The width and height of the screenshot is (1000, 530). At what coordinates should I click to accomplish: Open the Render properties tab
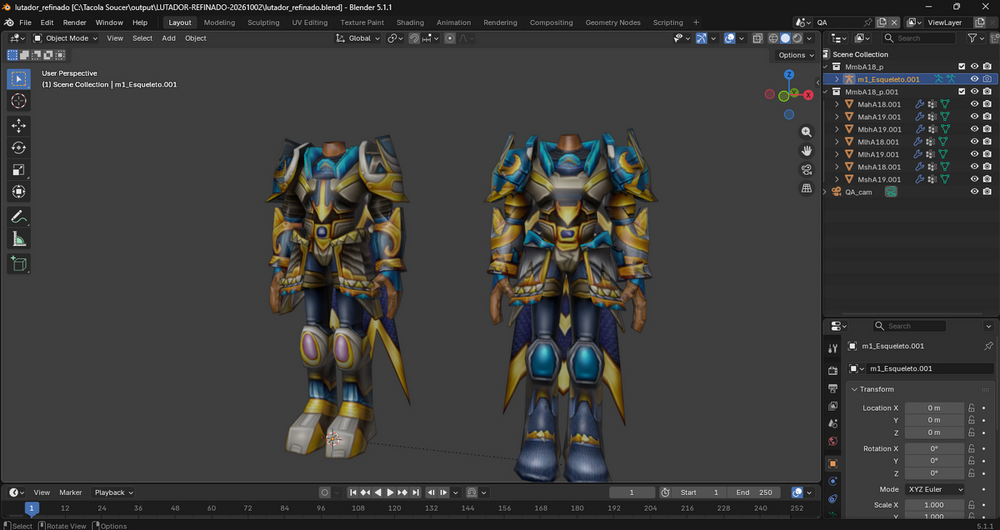[x=832, y=371]
